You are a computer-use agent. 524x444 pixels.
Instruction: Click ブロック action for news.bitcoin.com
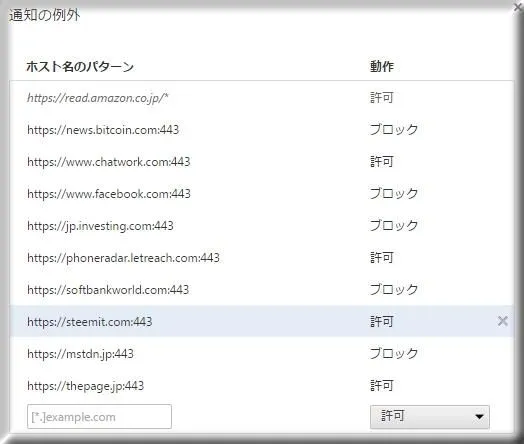394,130
